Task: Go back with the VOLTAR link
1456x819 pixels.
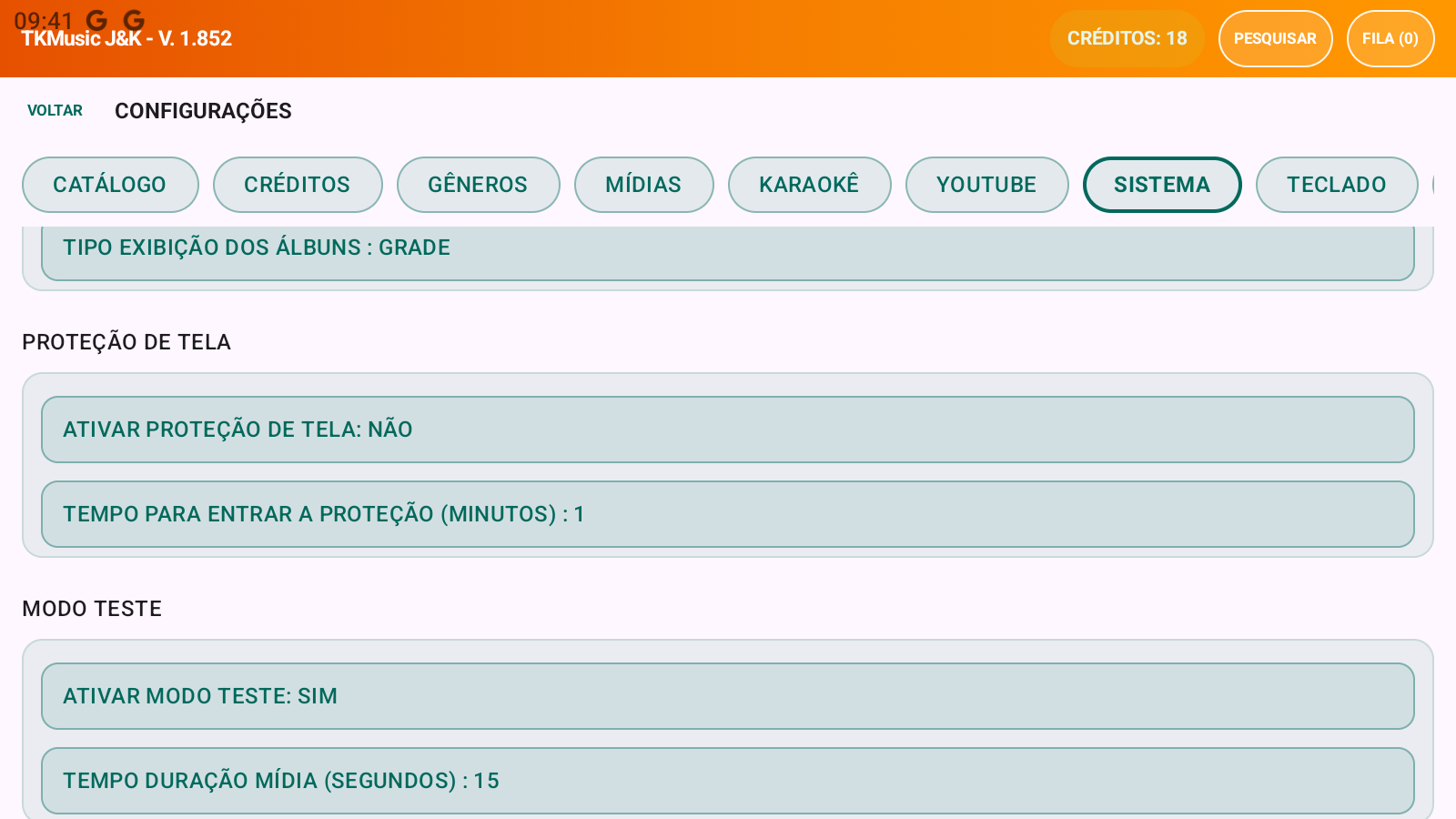Action: coord(55,110)
